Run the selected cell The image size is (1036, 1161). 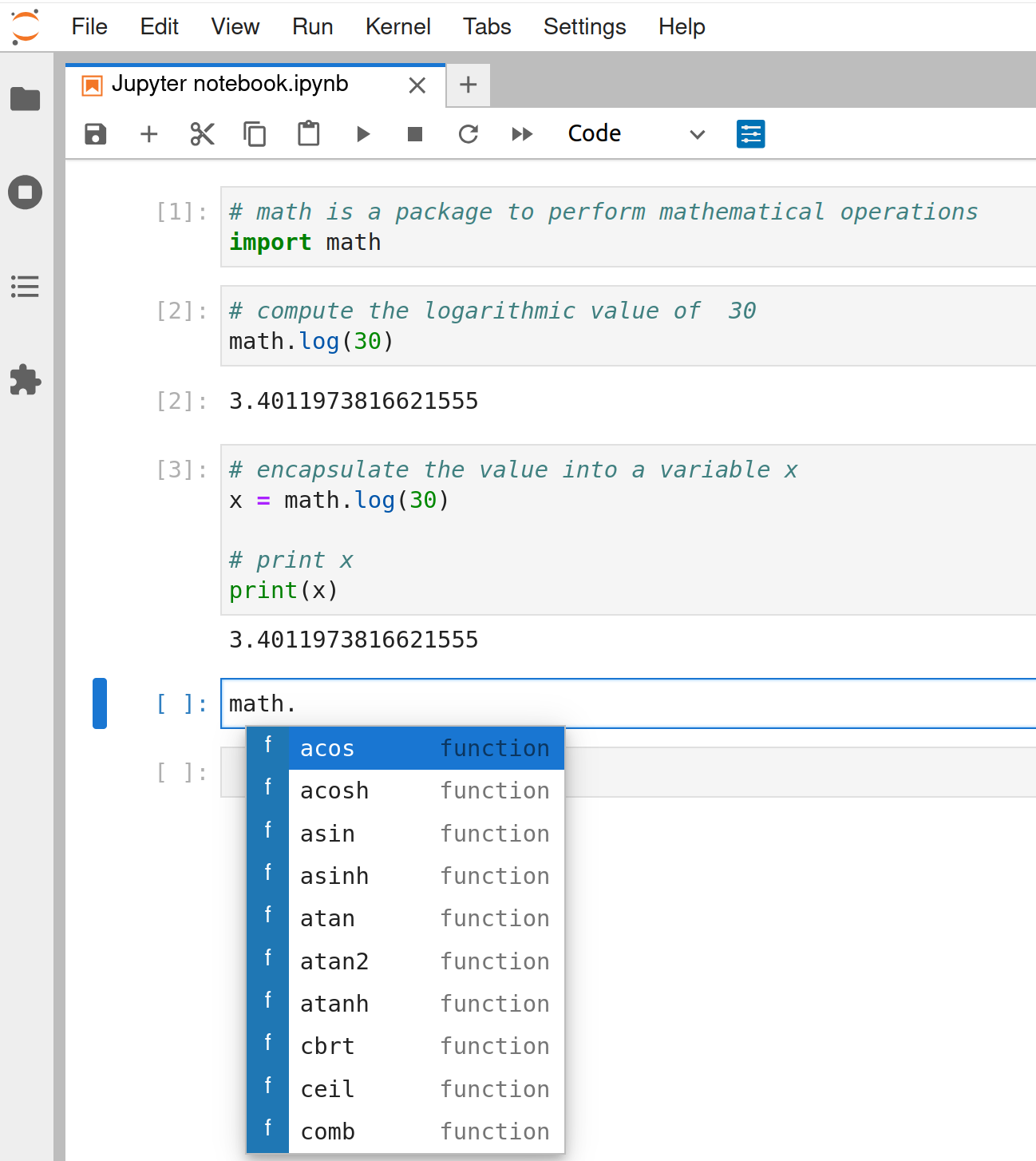pos(363,134)
